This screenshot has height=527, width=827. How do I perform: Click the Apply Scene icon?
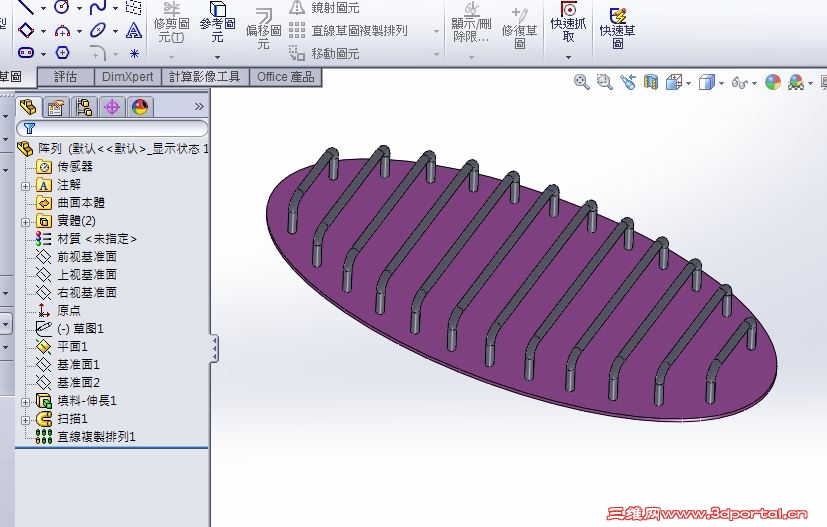pos(796,82)
